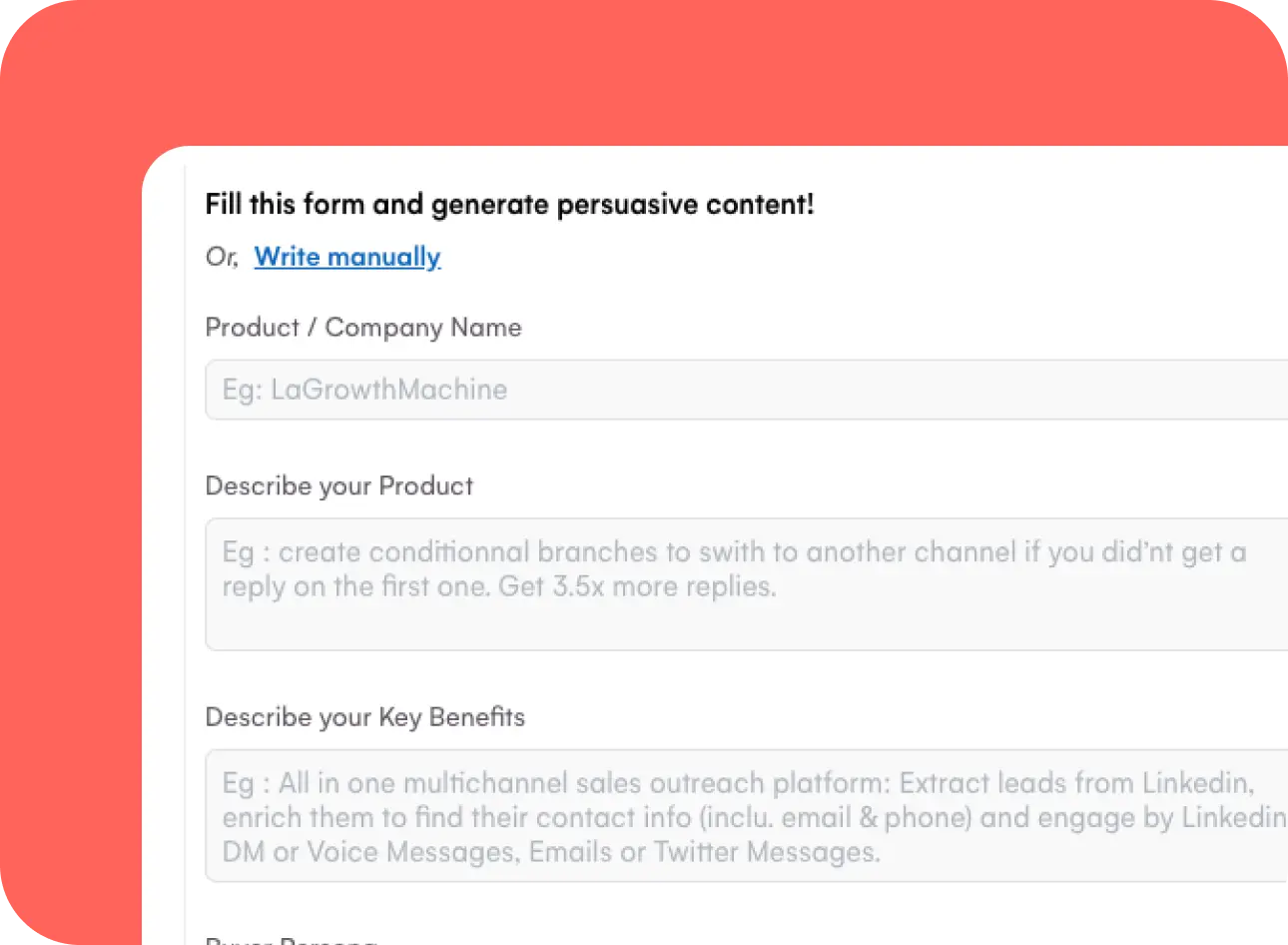Image resolution: width=1288 pixels, height=945 pixels.
Task: Click the 'Or,' text beside Write manually
Action: [222, 257]
